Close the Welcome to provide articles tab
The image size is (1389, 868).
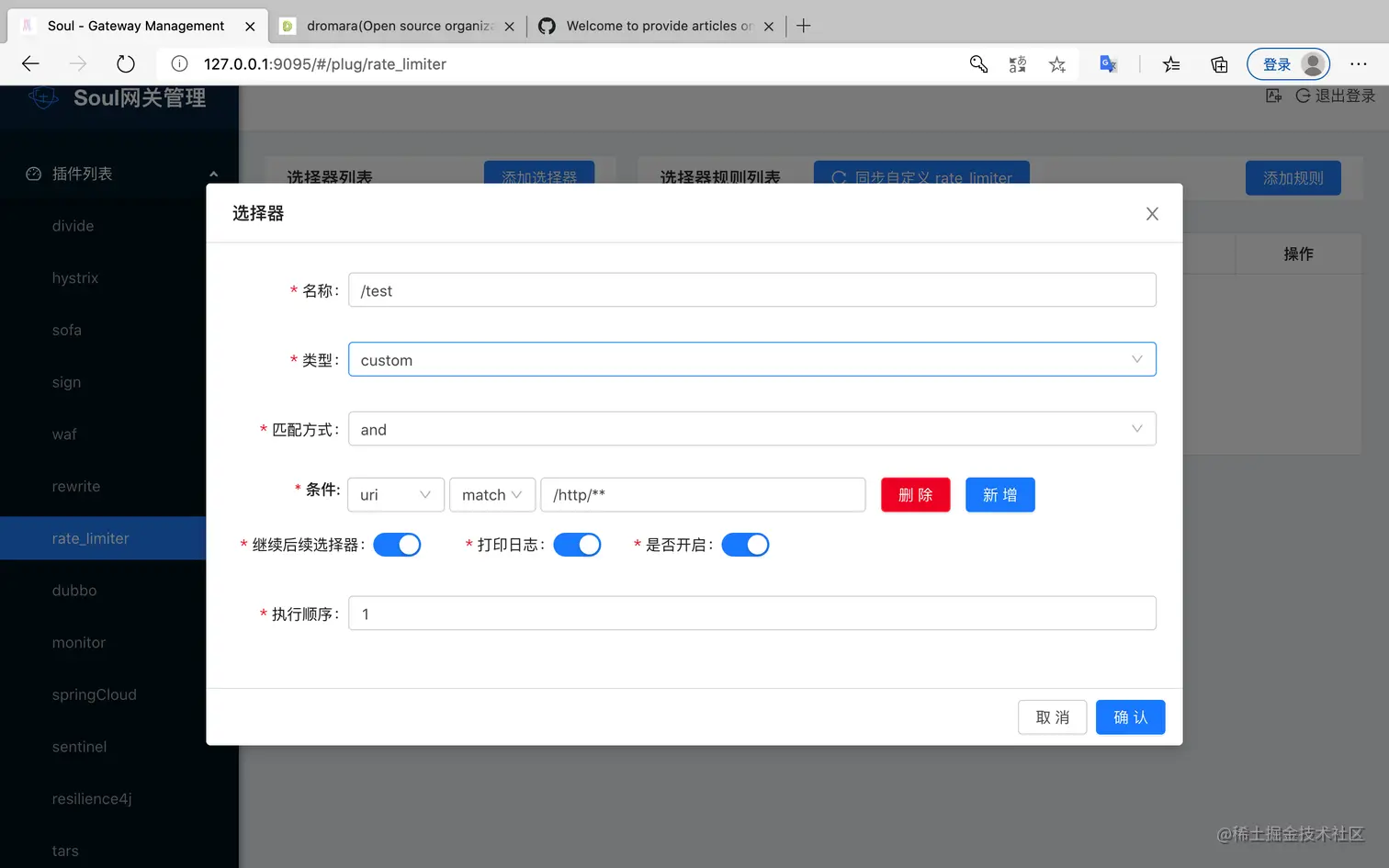769,27
